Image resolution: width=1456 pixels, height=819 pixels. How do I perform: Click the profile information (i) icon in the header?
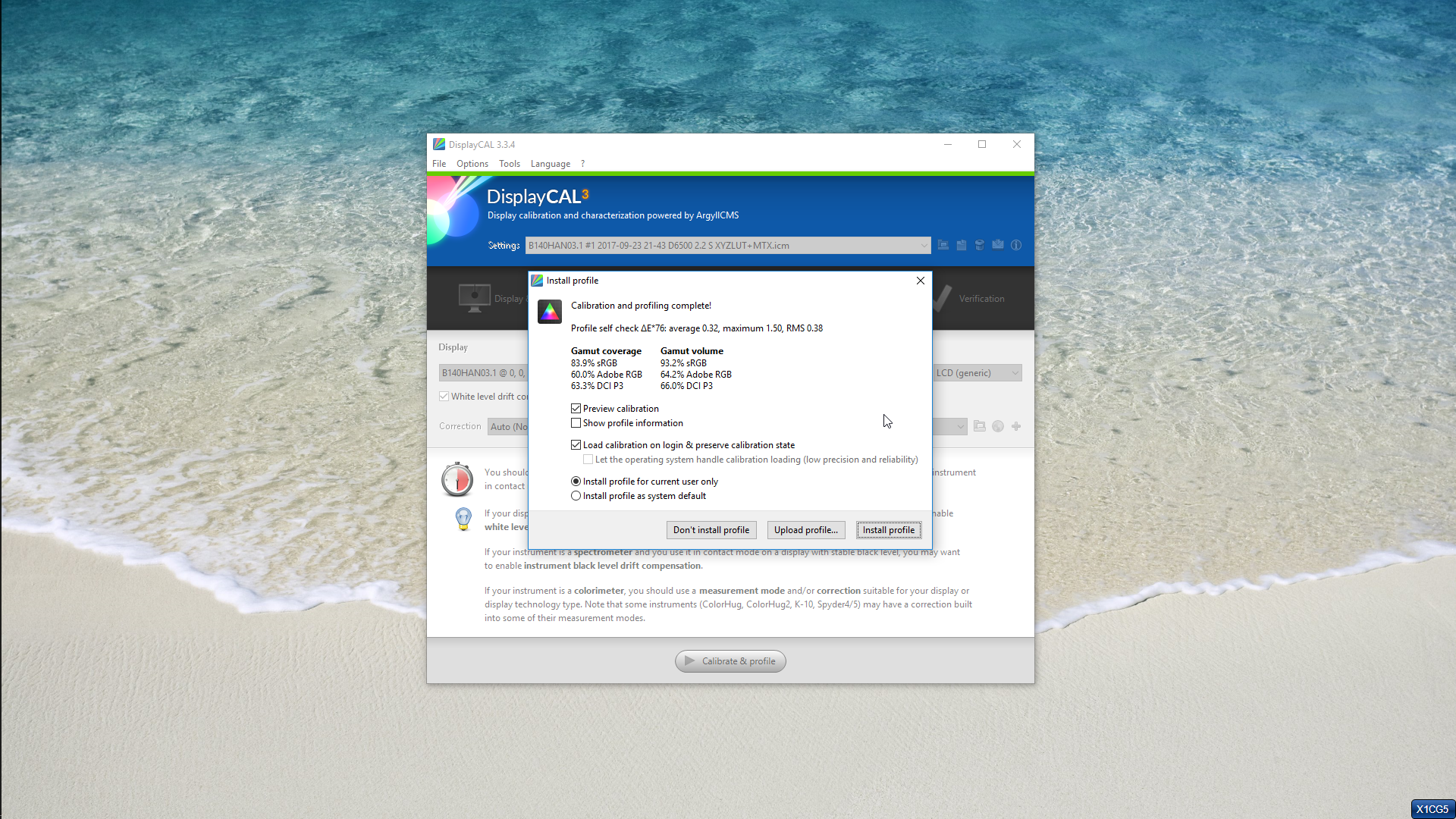tap(1016, 245)
